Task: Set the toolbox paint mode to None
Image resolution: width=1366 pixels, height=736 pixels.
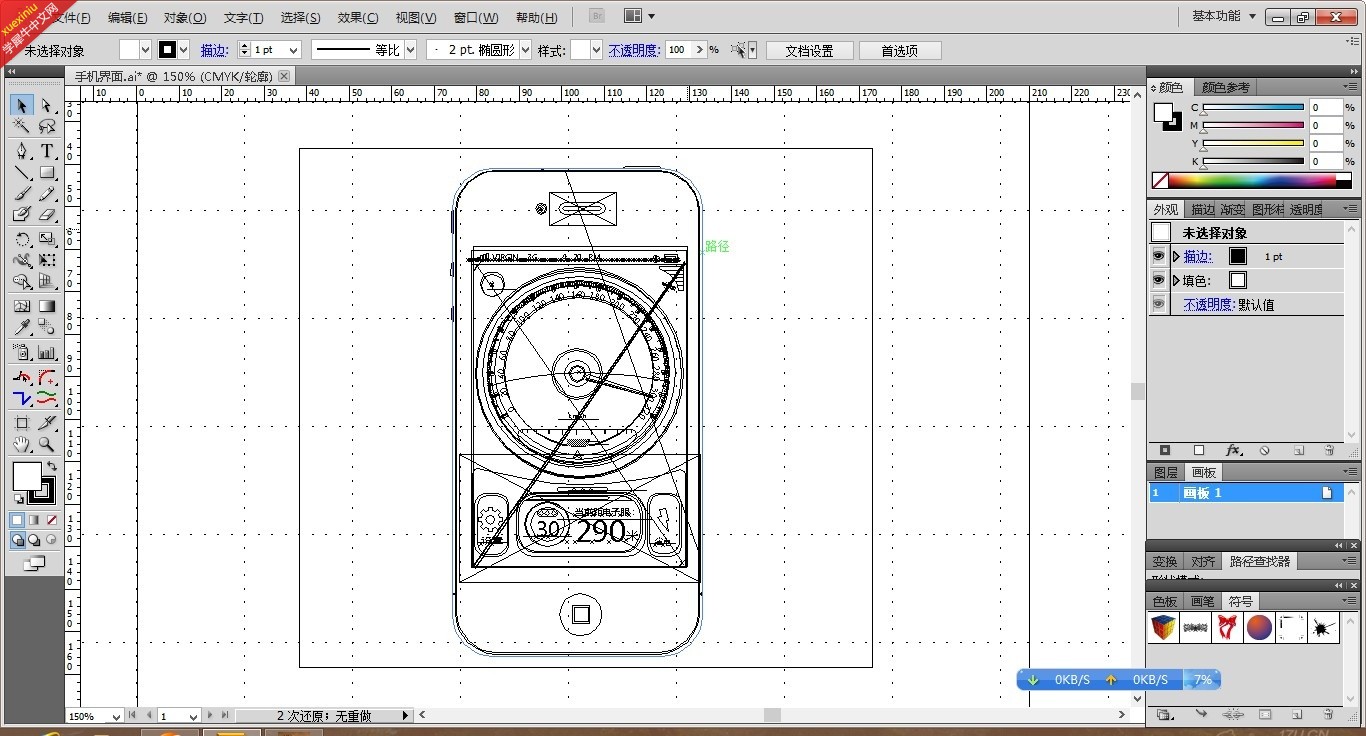Action: (x=51, y=520)
